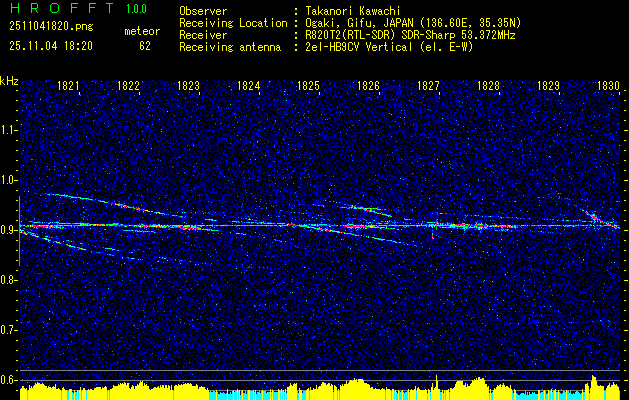Click the filename 2511041820.png
This screenshot has height=400, width=629.
click(x=51, y=26)
